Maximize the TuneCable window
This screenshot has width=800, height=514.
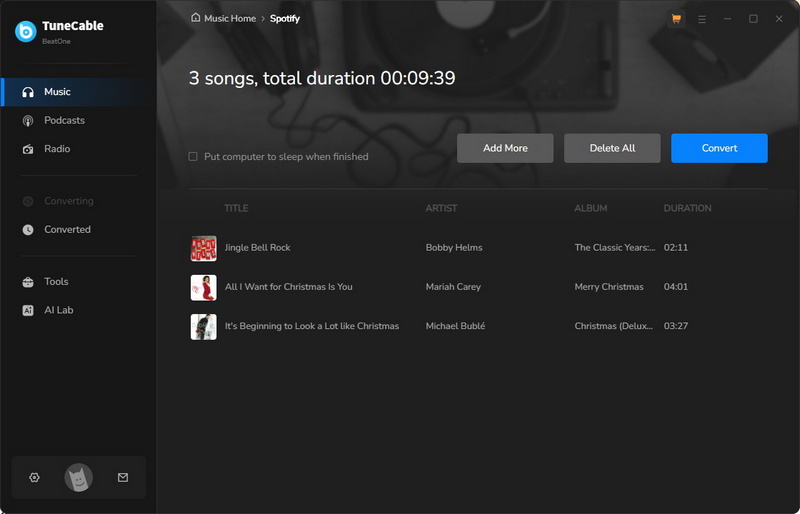point(753,19)
